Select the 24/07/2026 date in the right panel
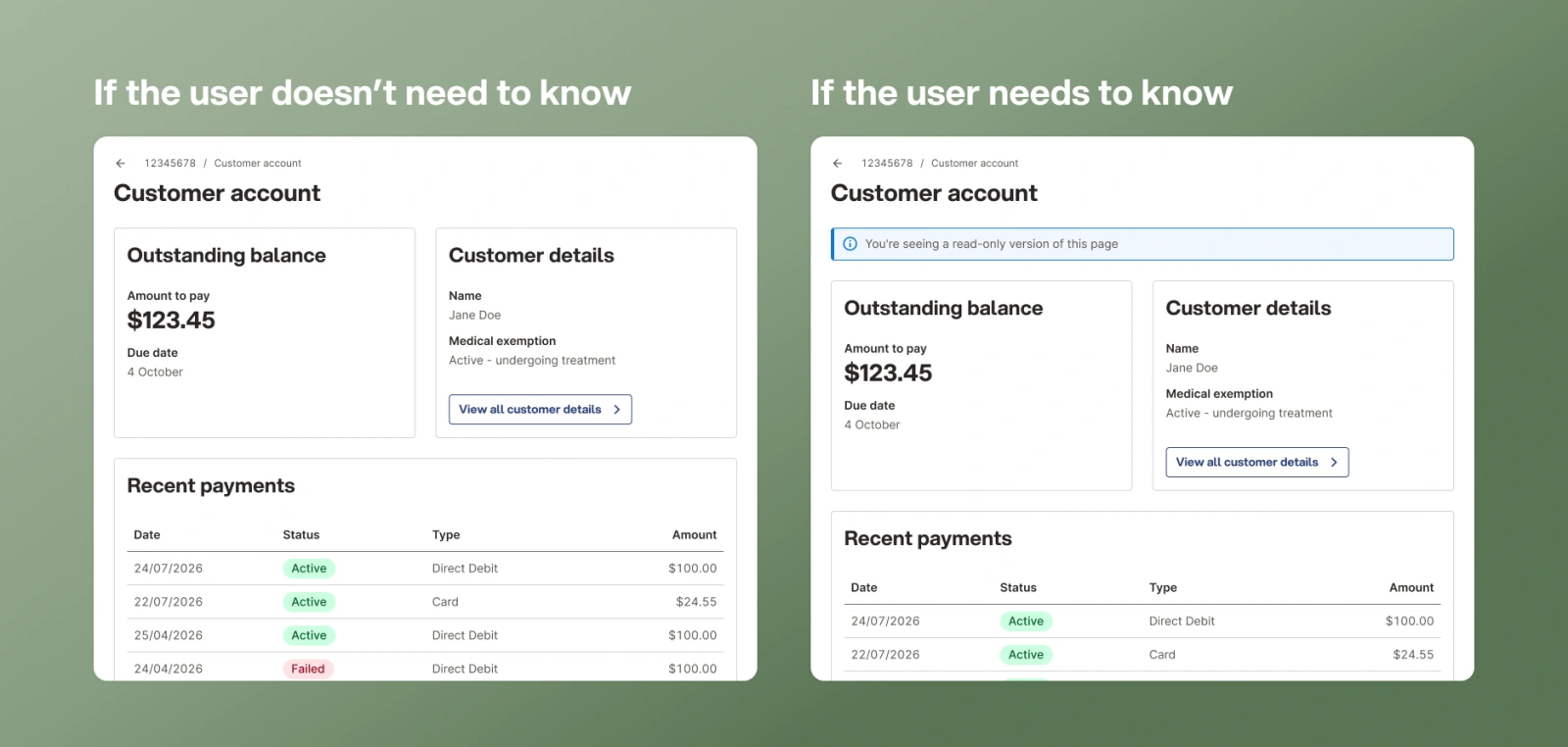Viewport: 1568px width, 747px height. click(886, 622)
